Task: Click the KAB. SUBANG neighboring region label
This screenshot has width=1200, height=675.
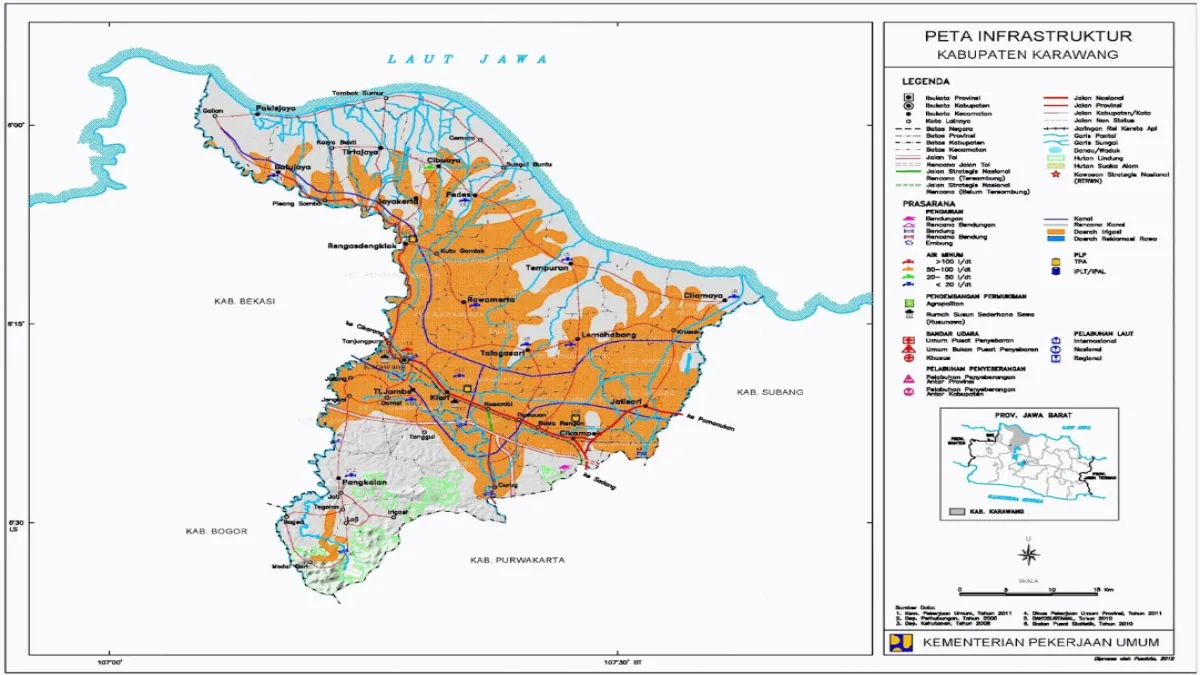Action: pos(770,392)
